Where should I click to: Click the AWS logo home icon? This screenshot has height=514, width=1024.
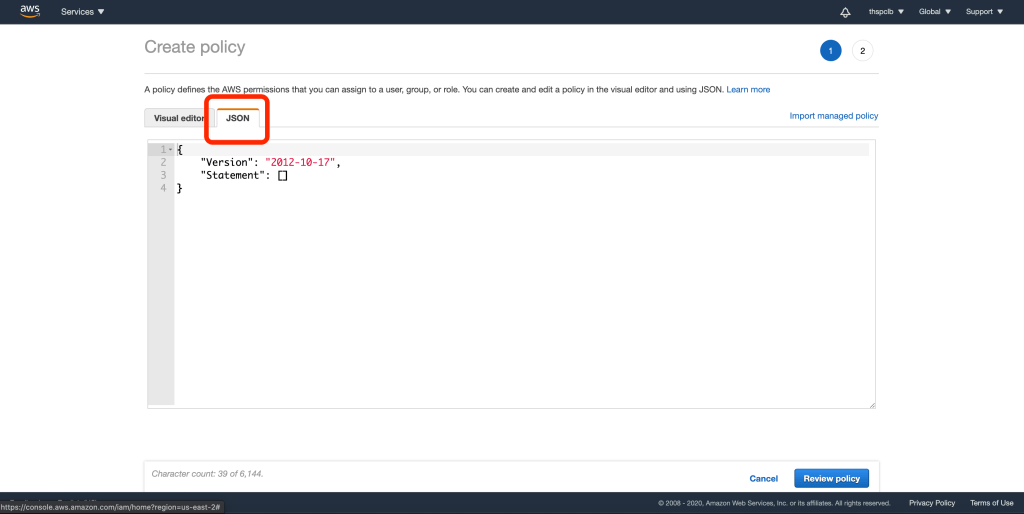[x=29, y=12]
